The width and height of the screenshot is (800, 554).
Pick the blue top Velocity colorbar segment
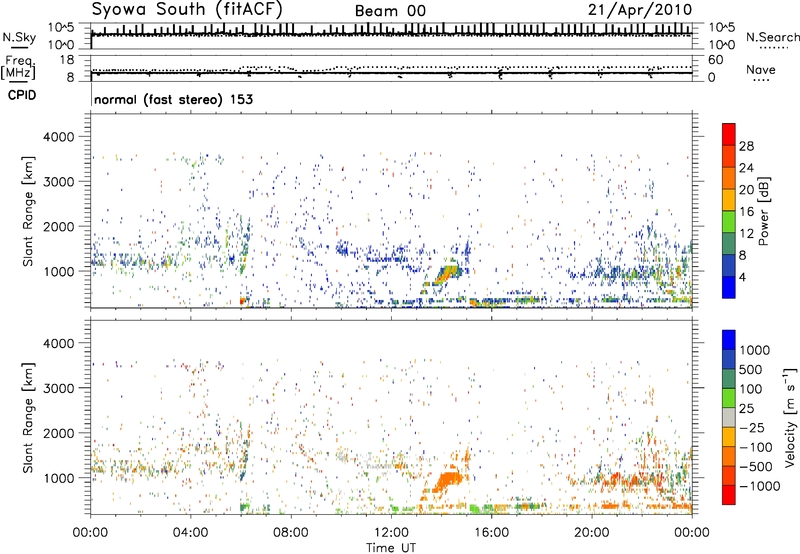click(729, 339)
